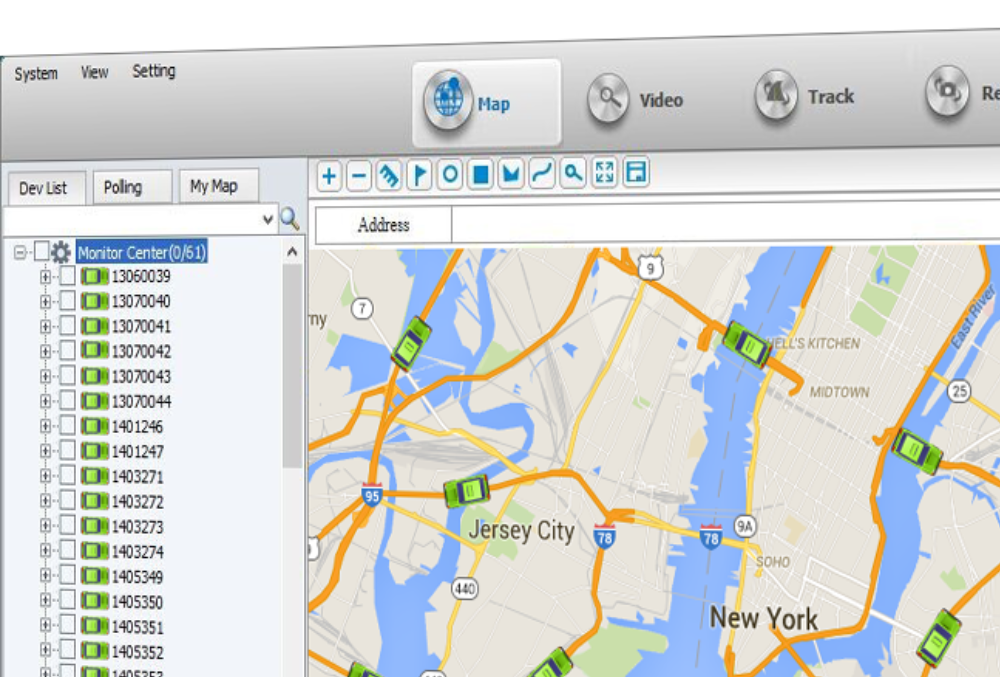
Task: Click the green device icon of 1405350
Action: [x=94, y=601]
